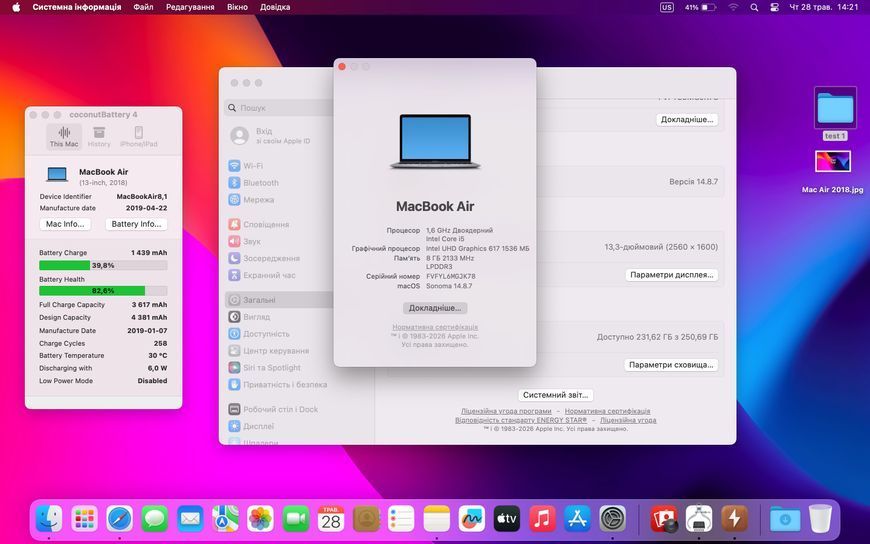Open Control Center in menu bar

(x=775, y=7)
